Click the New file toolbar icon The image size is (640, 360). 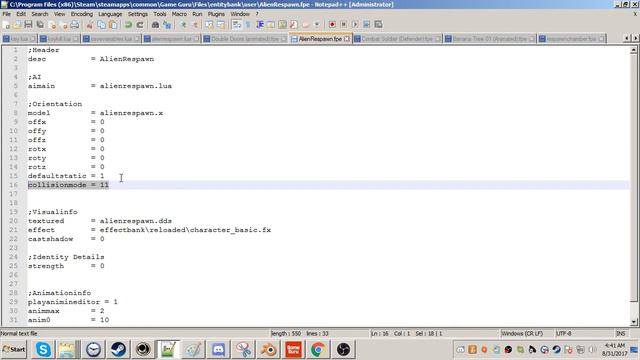pos(6,25)
